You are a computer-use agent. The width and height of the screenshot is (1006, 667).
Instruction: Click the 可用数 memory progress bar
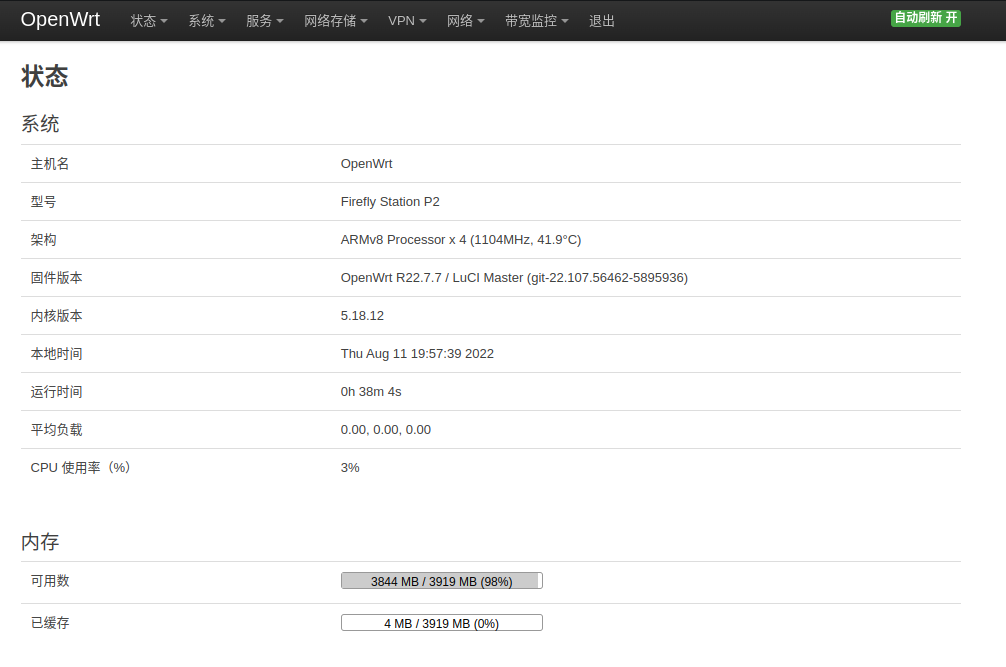coord(441,581)
